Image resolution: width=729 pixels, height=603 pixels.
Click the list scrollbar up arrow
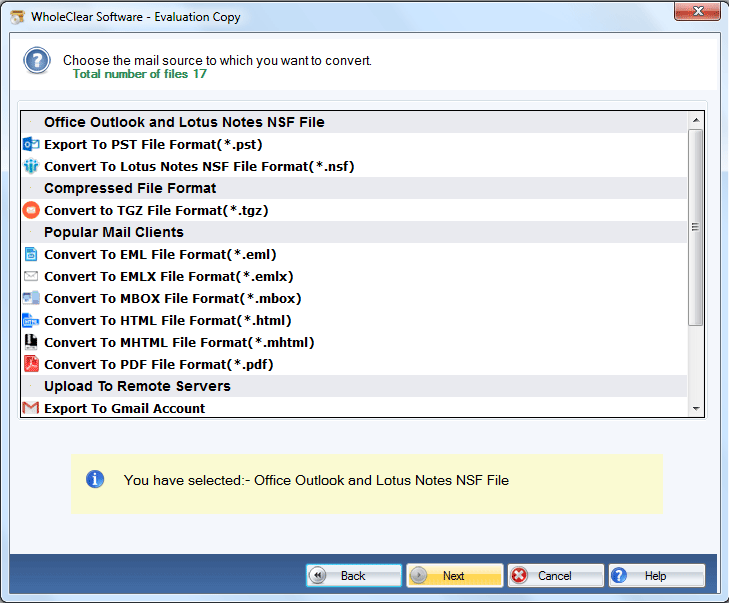(x=696, y=120)
